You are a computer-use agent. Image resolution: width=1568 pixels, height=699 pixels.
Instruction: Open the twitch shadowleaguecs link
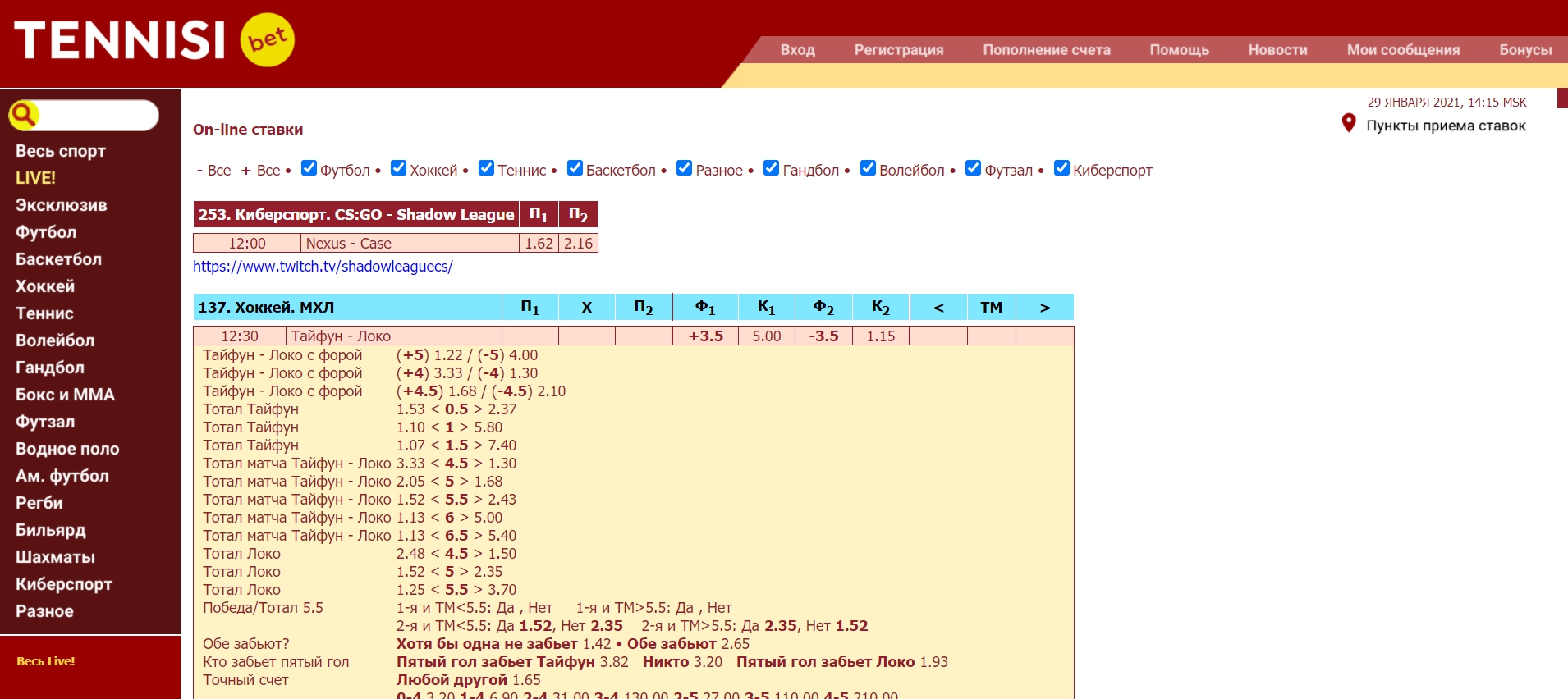click(x=323, y=267)
